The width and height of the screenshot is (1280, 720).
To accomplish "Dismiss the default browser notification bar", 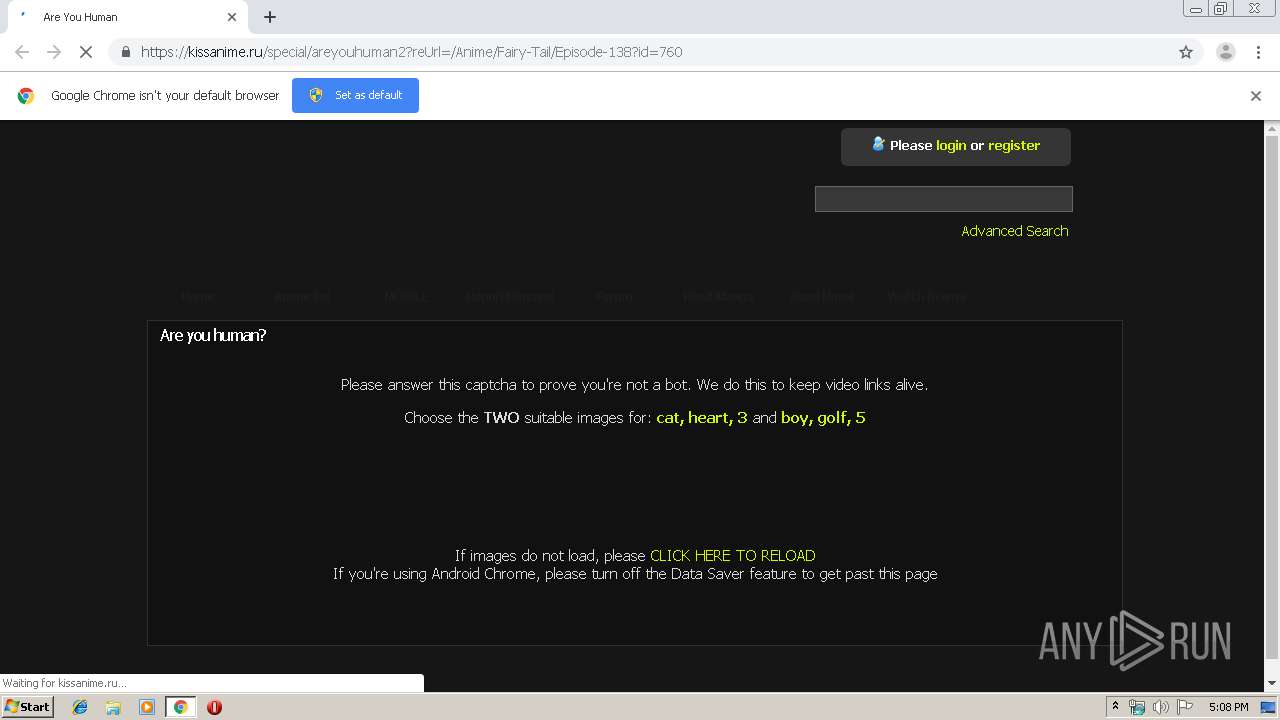I will click(1256, 96).
